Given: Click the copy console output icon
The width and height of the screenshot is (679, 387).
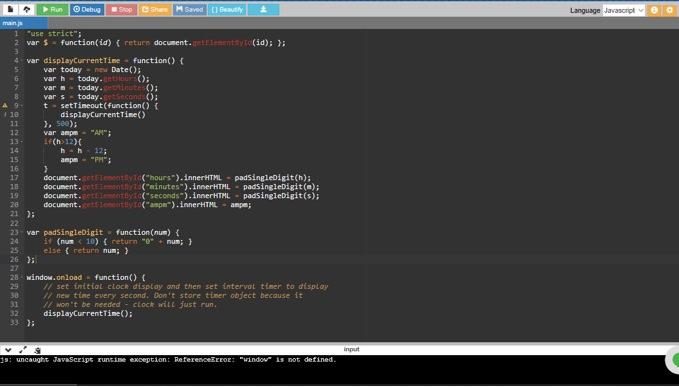Looking at the screenshot, I should pos(37,350).
